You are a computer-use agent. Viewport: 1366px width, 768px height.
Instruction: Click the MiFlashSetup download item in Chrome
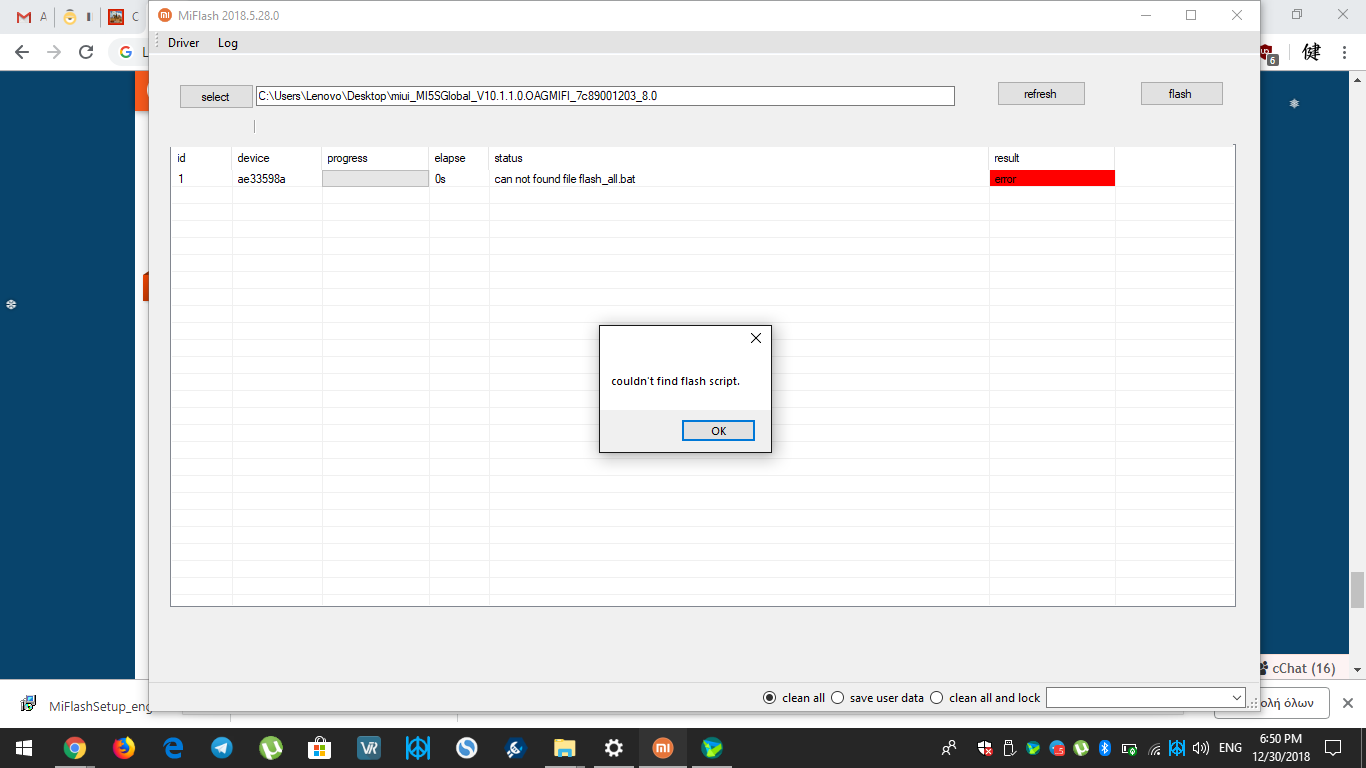tap(86, 705)
